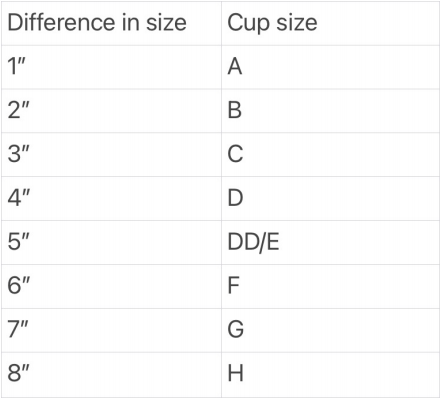
Task: Select the 3″ difference cell
Action: (x=111, y=155)
